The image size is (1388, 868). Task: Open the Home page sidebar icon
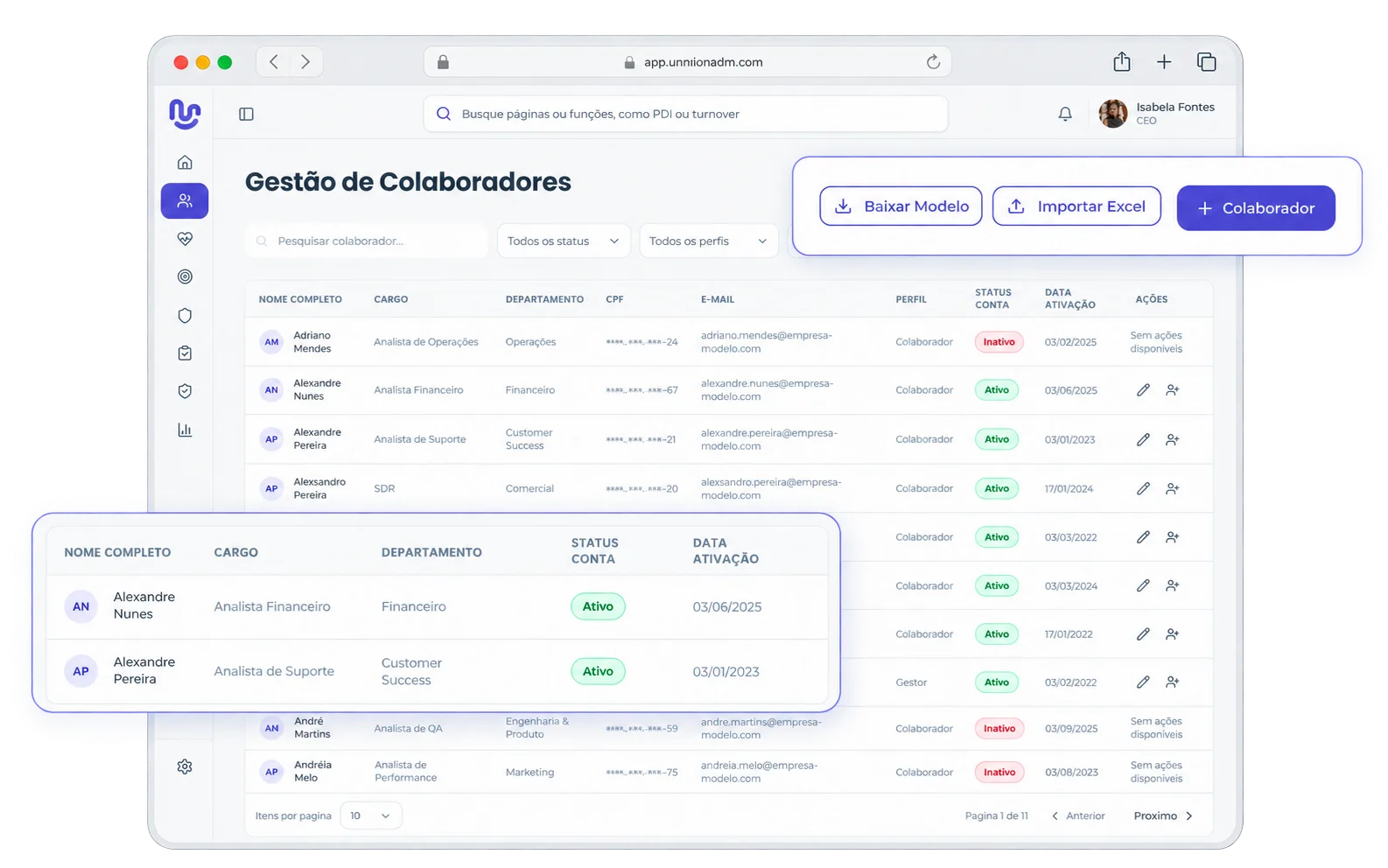185,163
